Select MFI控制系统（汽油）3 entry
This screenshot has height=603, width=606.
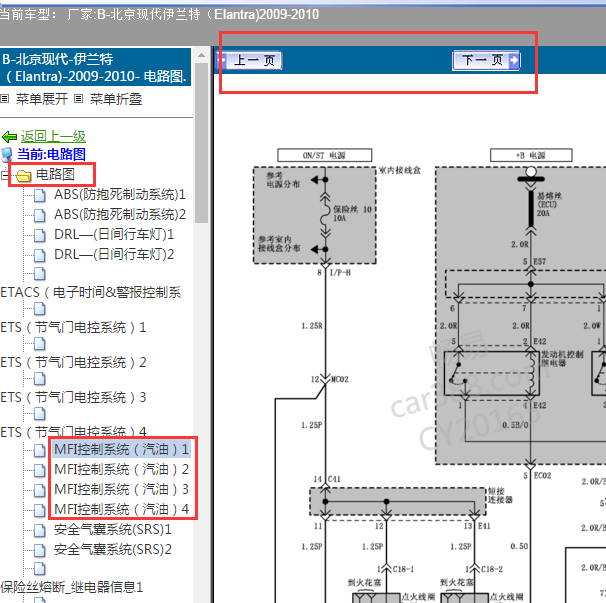121,489
